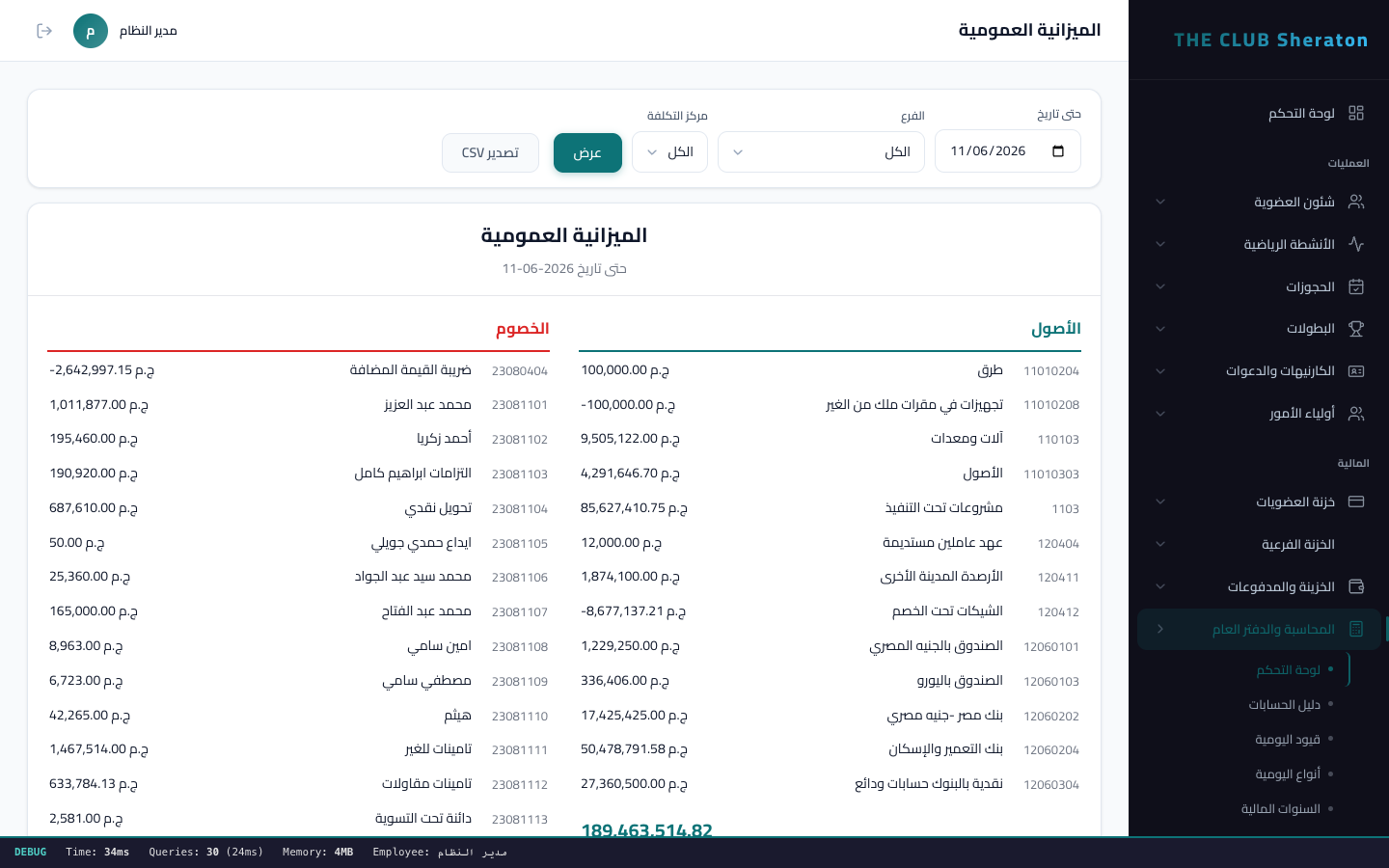Click liability row تحويل نقدي
This screenshot has height=868, width=1389.
click(298, 508)
